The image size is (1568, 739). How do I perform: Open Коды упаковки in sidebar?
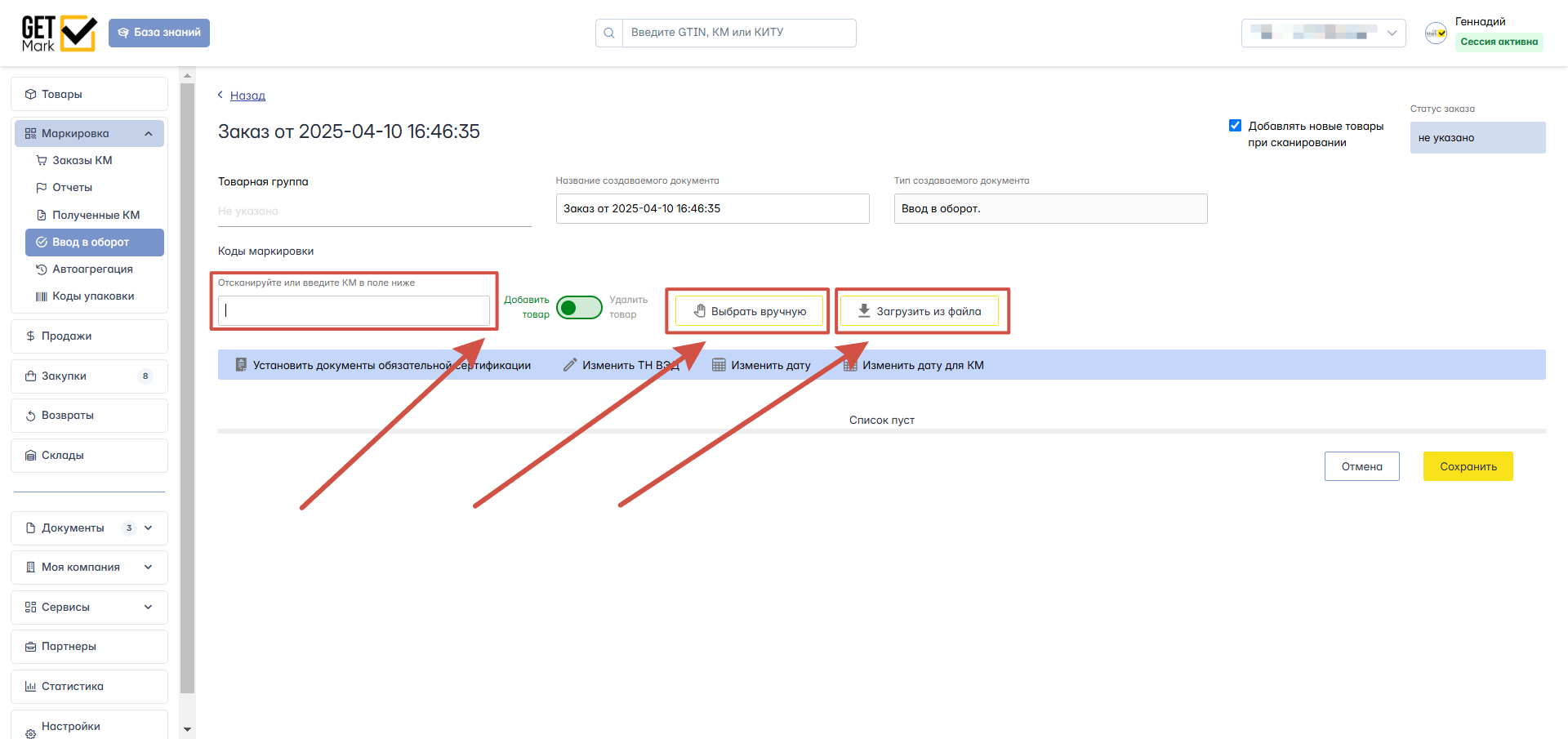(93, 296)
